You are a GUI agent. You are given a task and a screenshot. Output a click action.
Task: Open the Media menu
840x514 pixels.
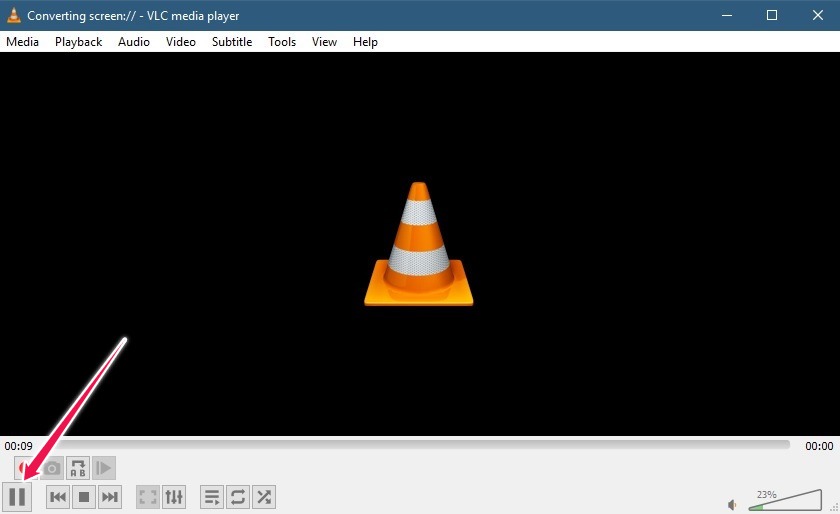(22, 42)
